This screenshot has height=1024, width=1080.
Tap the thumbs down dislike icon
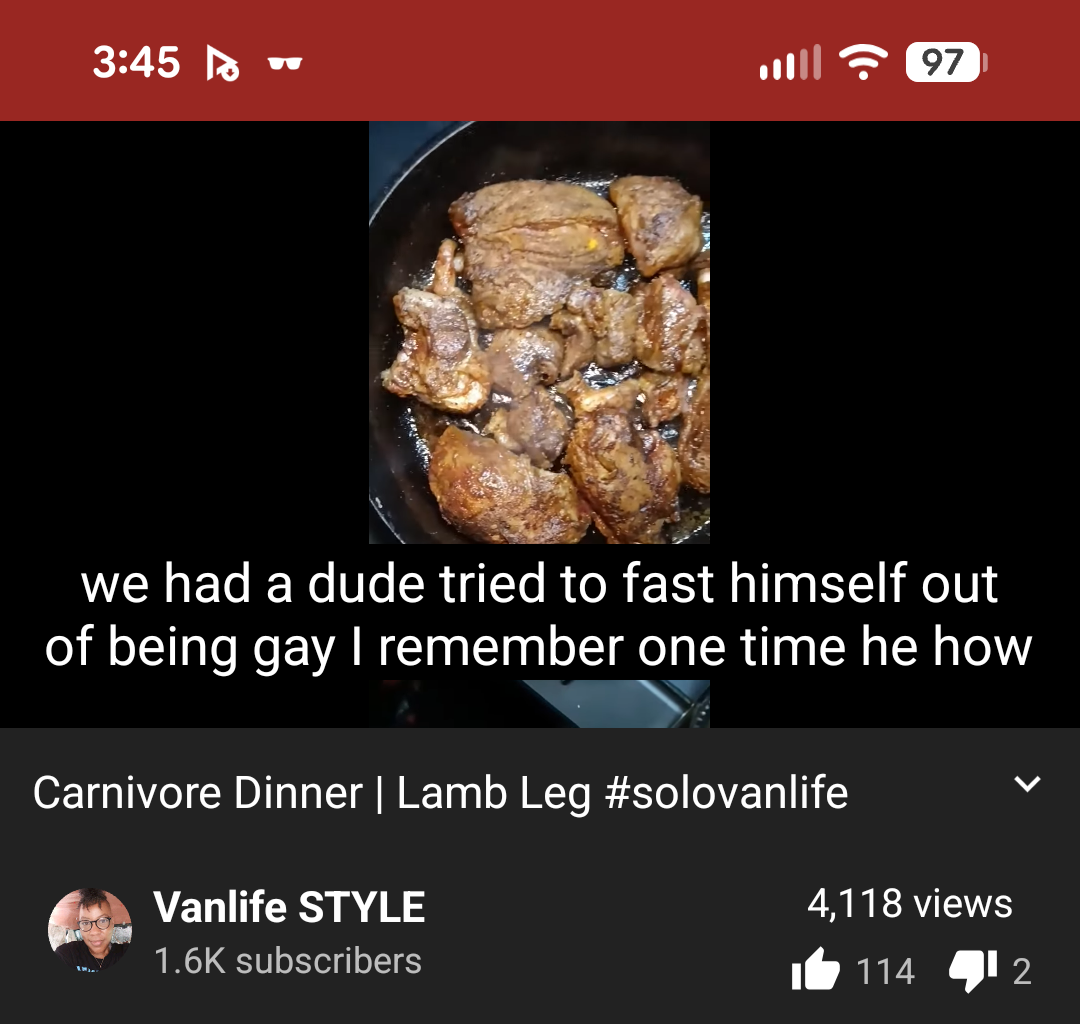(973, 971)
